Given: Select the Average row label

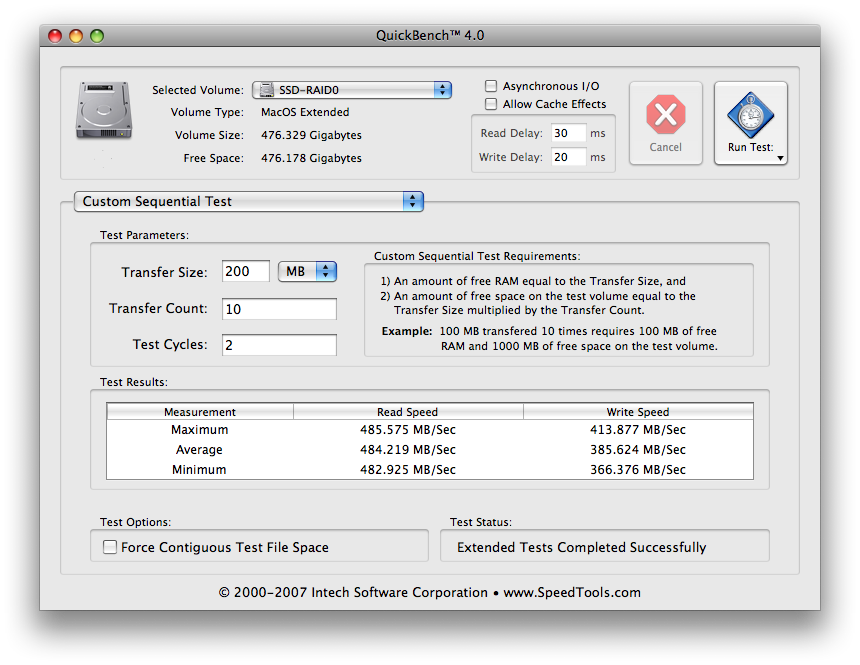Looking at the screenshot, I should 199,450.
